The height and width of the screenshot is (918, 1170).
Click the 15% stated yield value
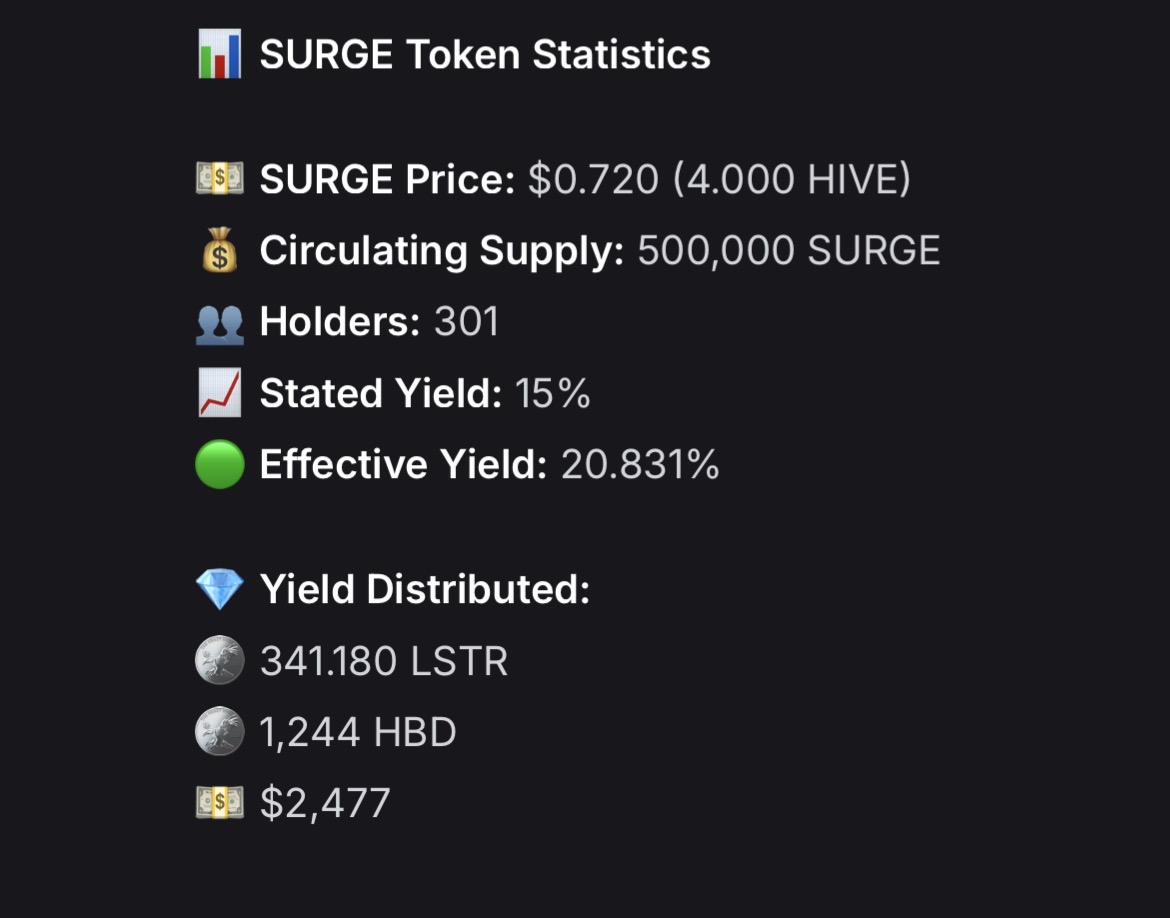[x=553, y=394]
